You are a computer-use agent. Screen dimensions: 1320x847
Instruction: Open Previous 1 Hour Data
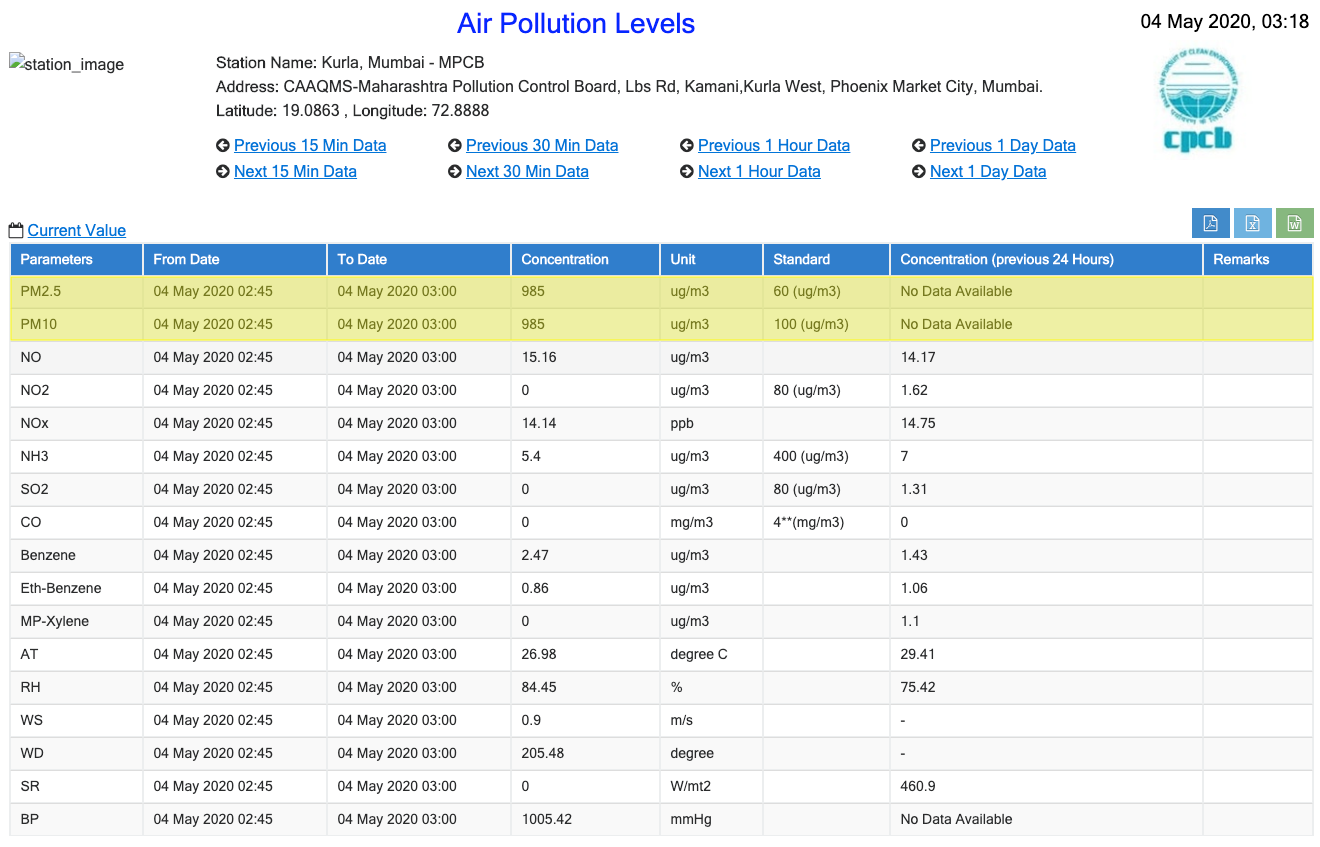coord(773,146)
